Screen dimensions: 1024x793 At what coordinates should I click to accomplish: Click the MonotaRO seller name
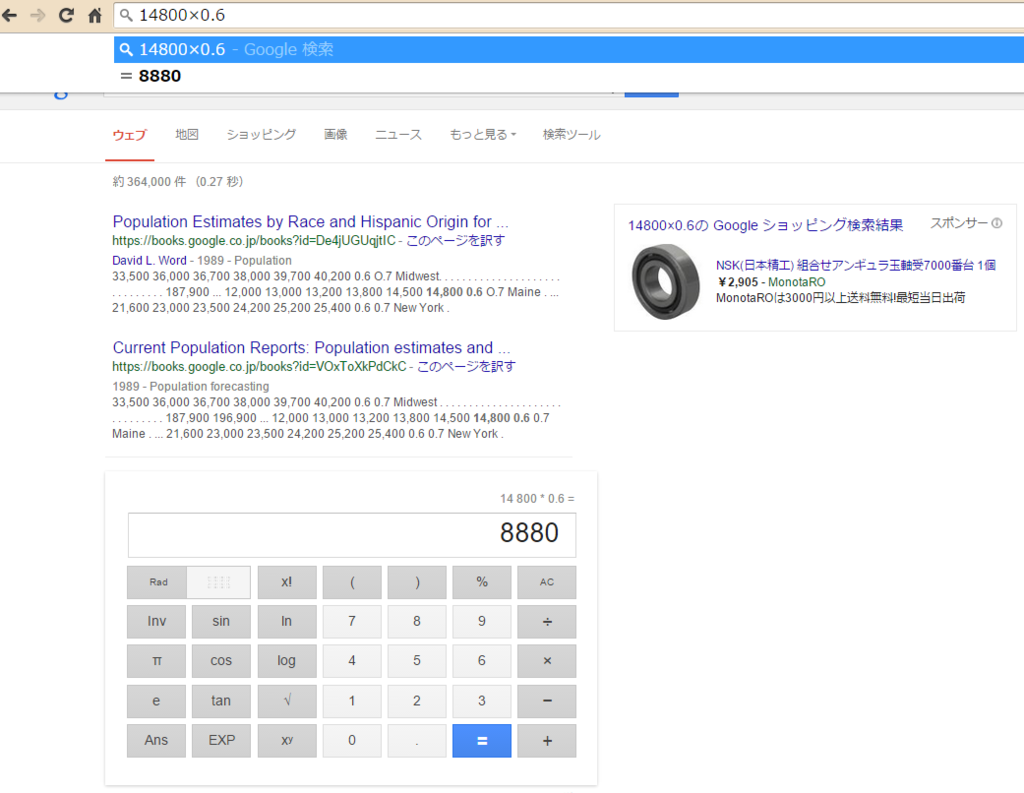(x=797, y=282)
